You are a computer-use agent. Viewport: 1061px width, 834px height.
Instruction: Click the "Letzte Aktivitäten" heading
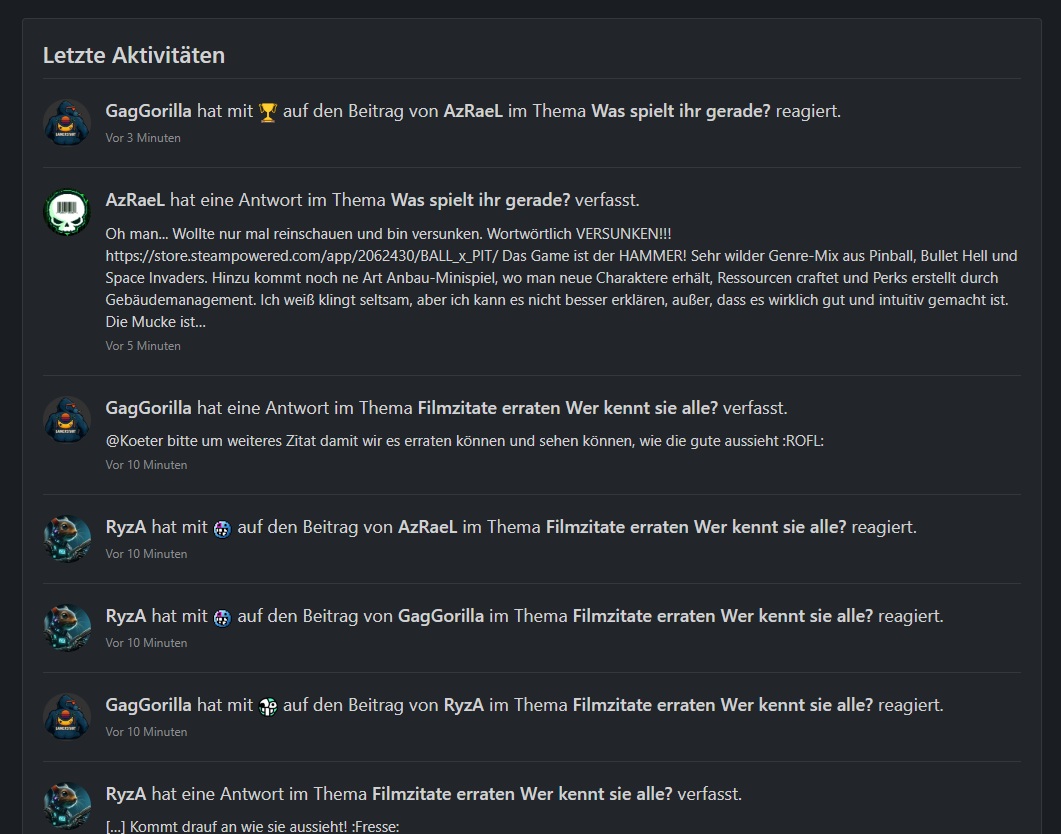tap(134, 55)
